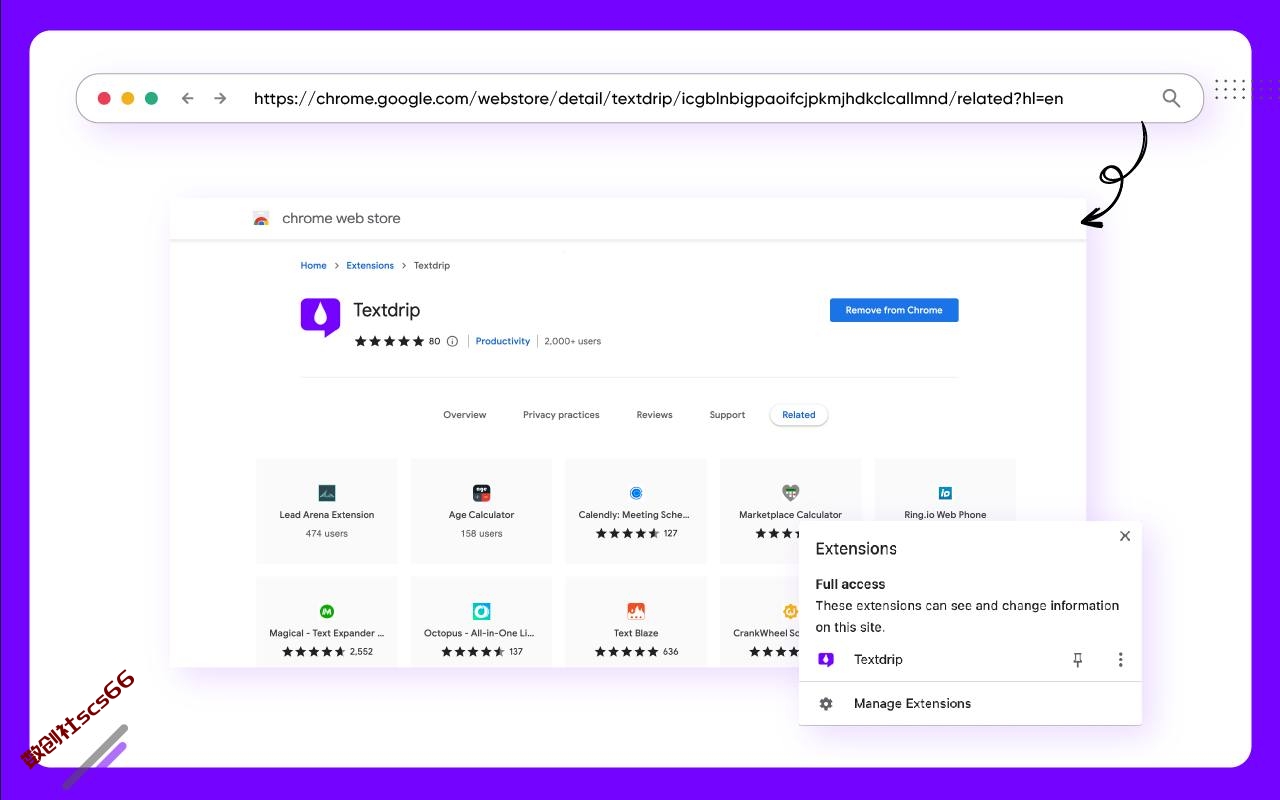The height and width of the screenshot is (800, 1280).
Task: Click "Marketplace Calculator" title text
Action: point(790,515)
